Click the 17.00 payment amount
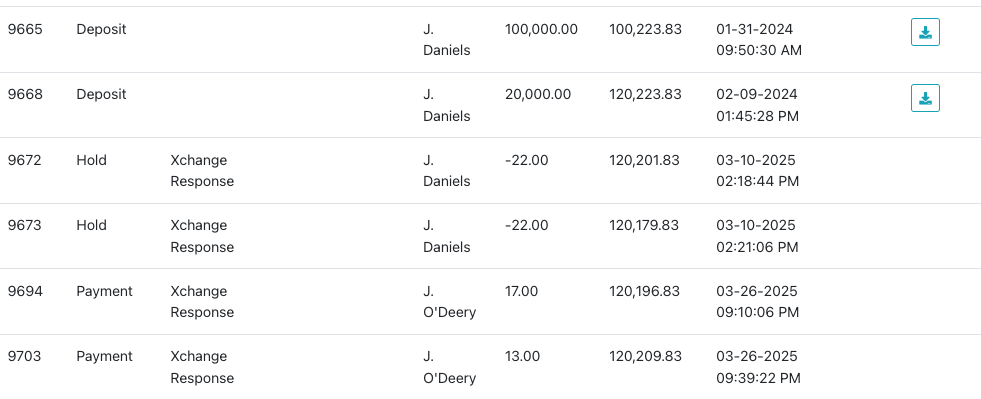 521,291
